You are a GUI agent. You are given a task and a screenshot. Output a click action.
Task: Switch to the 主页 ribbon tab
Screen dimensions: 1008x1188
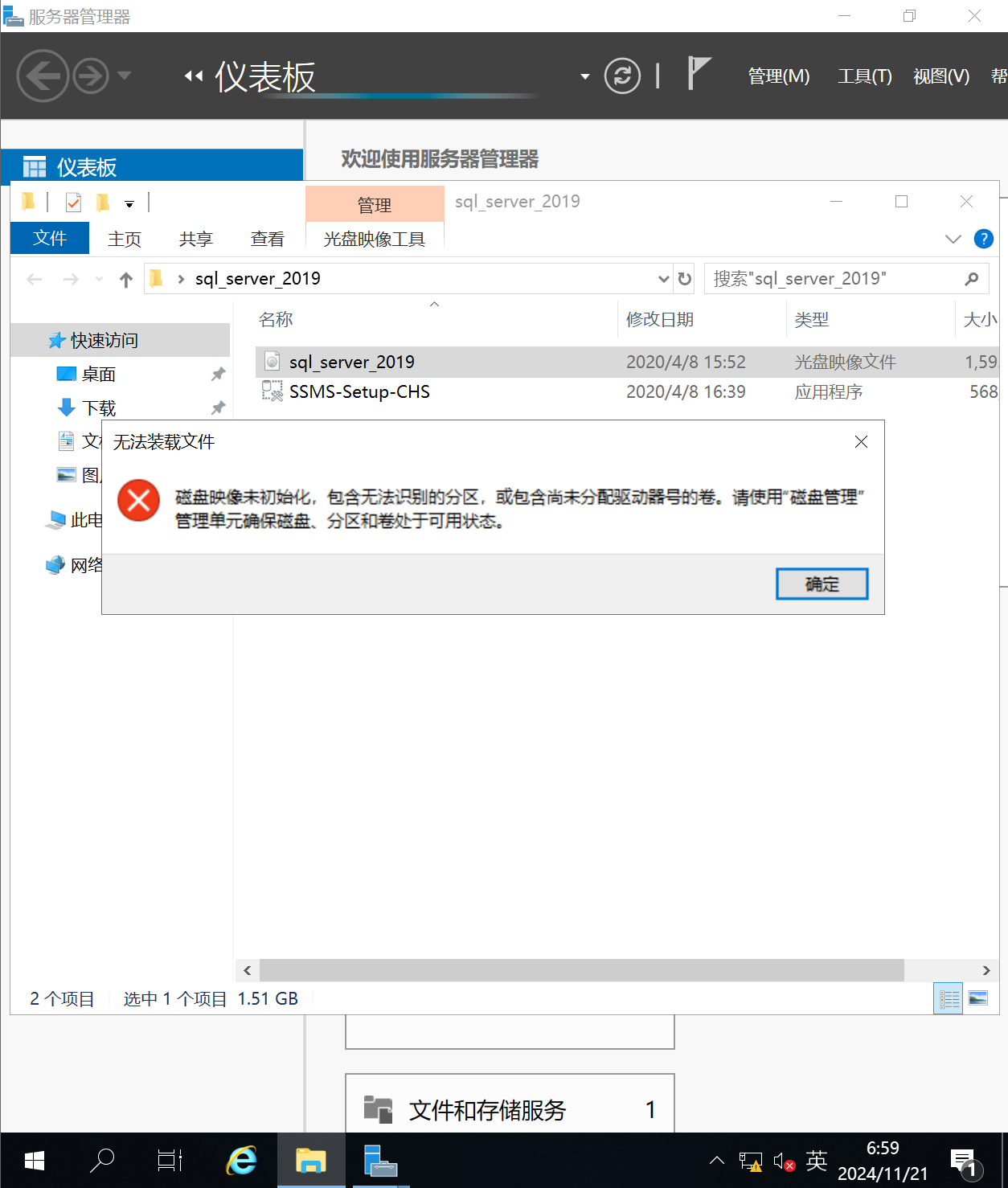click(125, 239)
